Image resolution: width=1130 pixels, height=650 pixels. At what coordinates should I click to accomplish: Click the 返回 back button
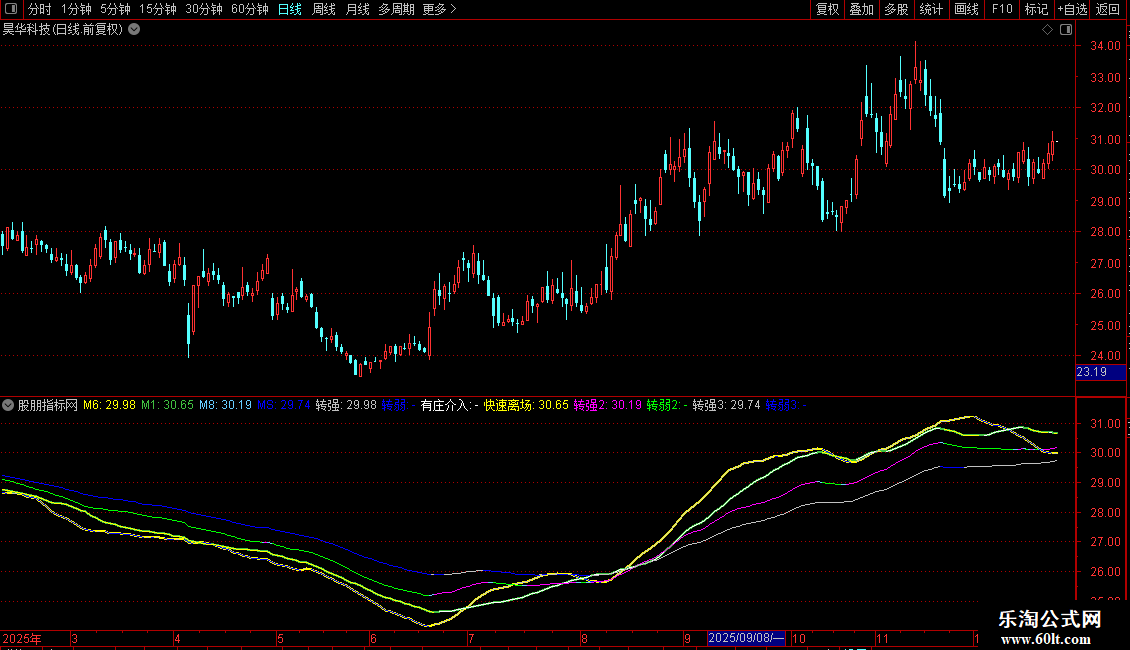click(x=1108, y=9)
